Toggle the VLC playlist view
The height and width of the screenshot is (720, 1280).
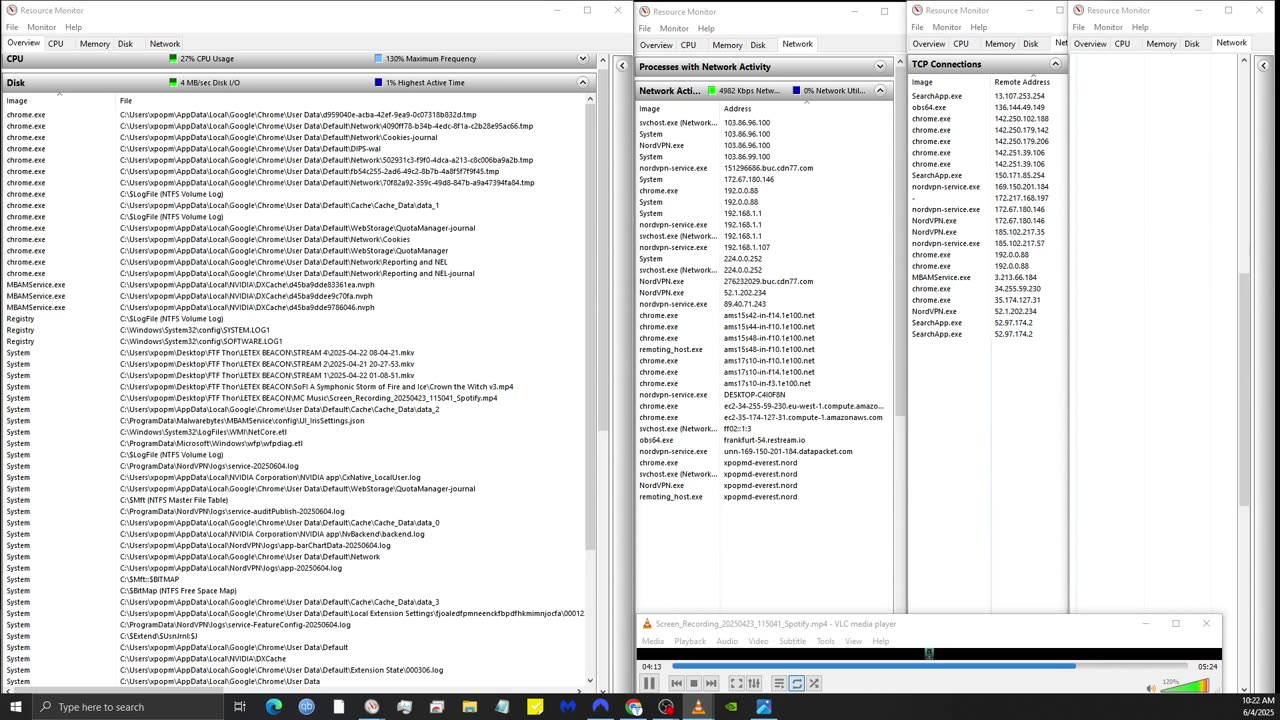click(779, 683)
